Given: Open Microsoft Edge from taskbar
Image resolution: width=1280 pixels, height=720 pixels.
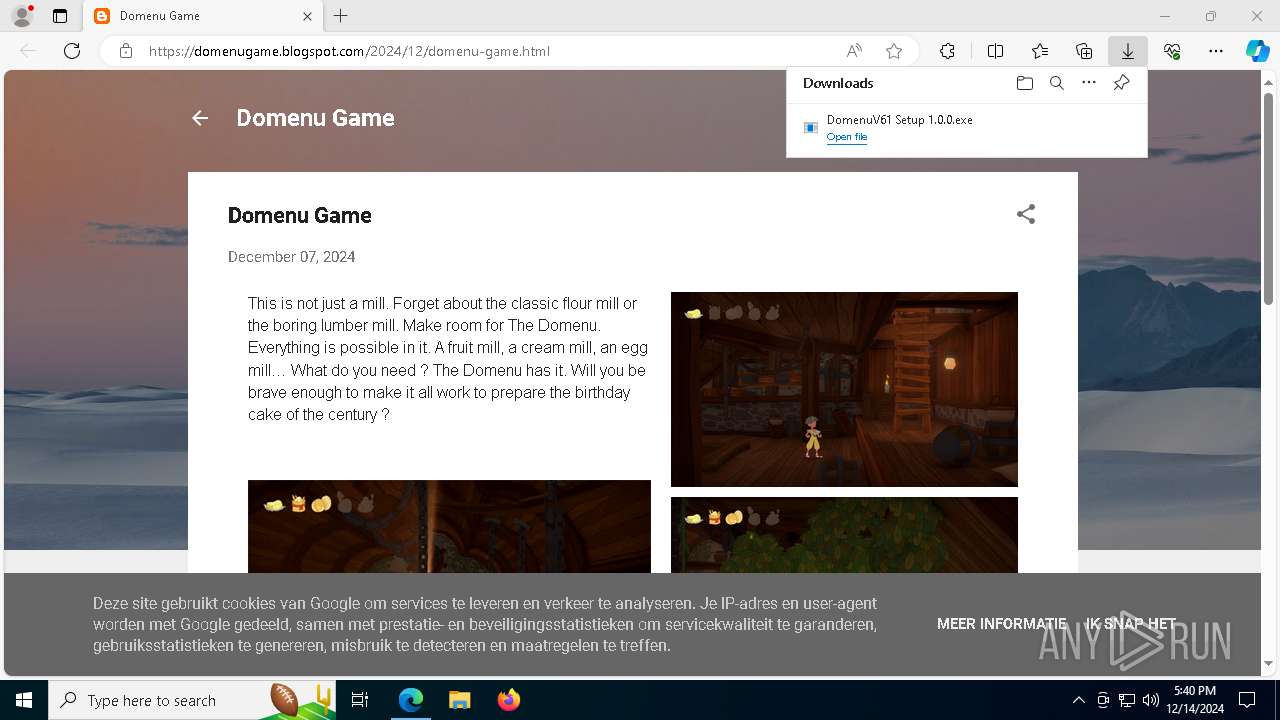Looking at the screenshot, I should tap(411, 700).
